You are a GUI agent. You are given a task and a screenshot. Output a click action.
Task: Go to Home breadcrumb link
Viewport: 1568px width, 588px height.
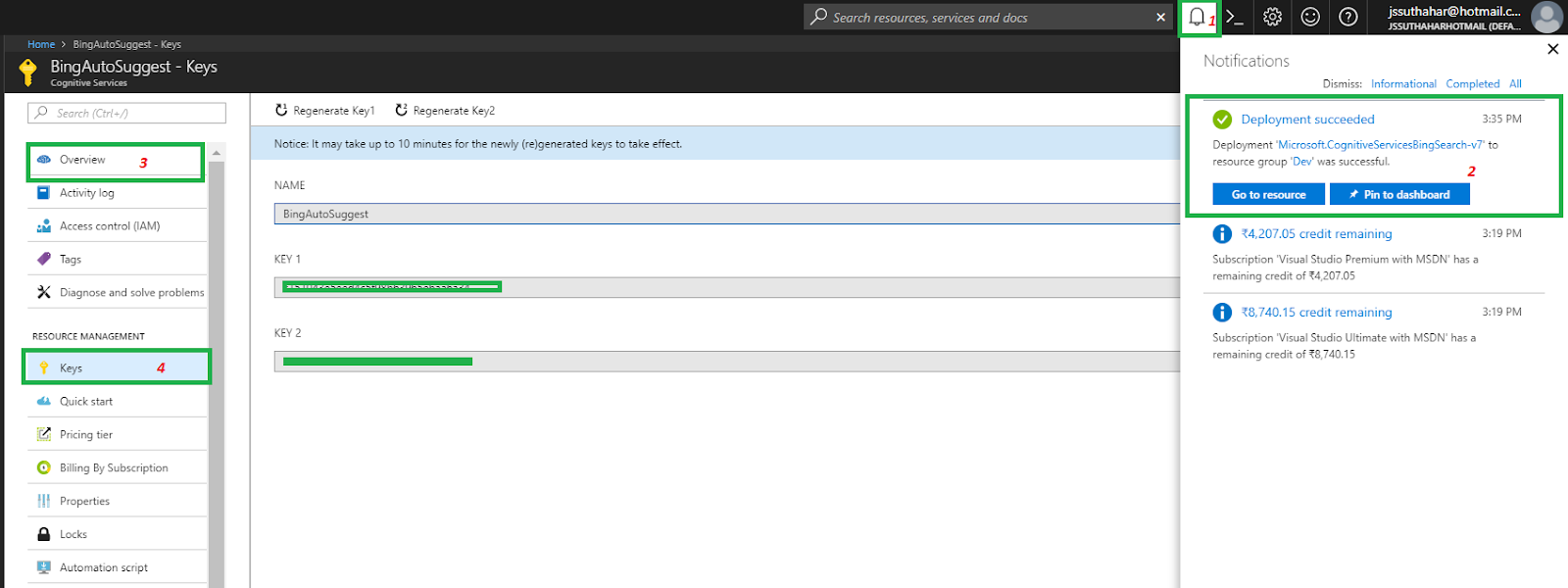tap(41, 44)
